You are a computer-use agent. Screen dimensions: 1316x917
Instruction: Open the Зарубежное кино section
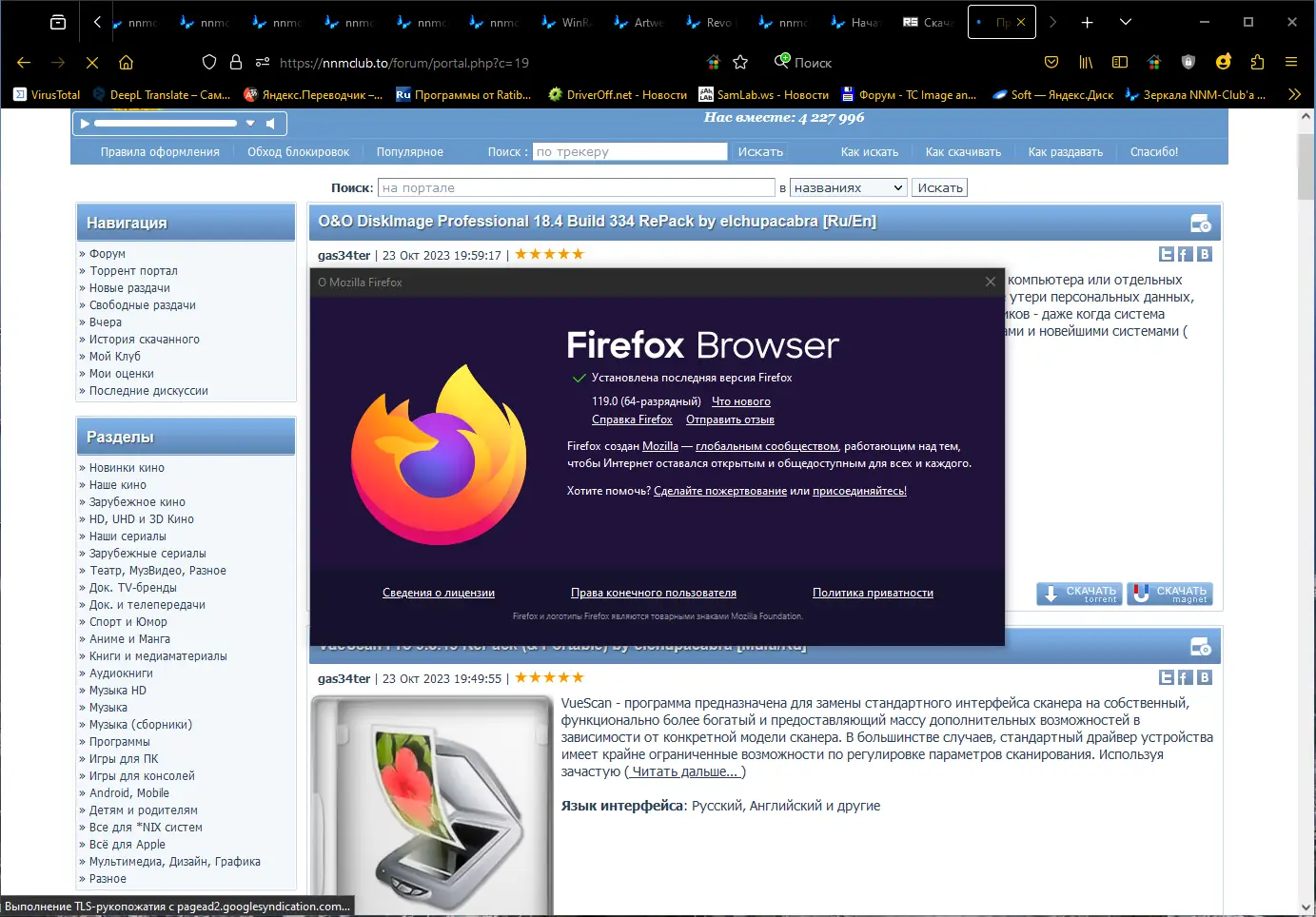pos(137,502)
